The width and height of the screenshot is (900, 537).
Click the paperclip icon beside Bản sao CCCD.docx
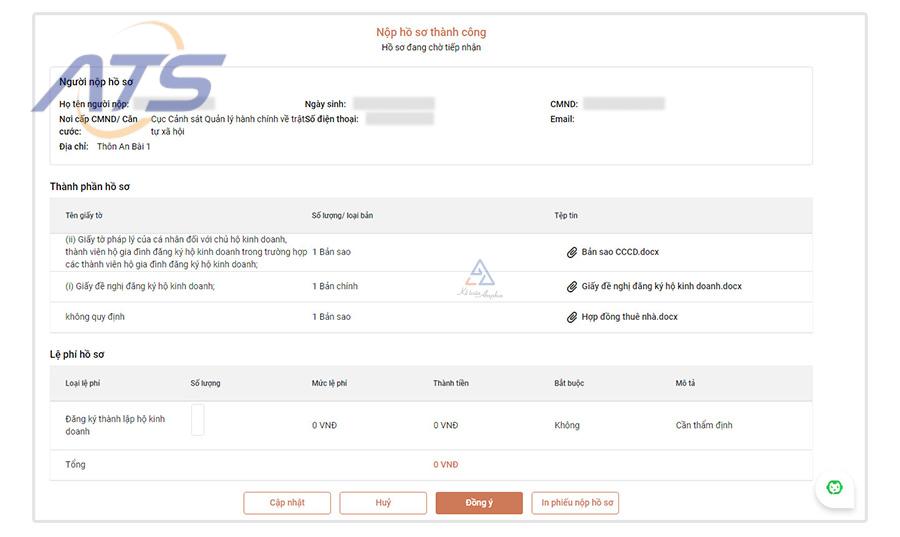tap(572, 252)
